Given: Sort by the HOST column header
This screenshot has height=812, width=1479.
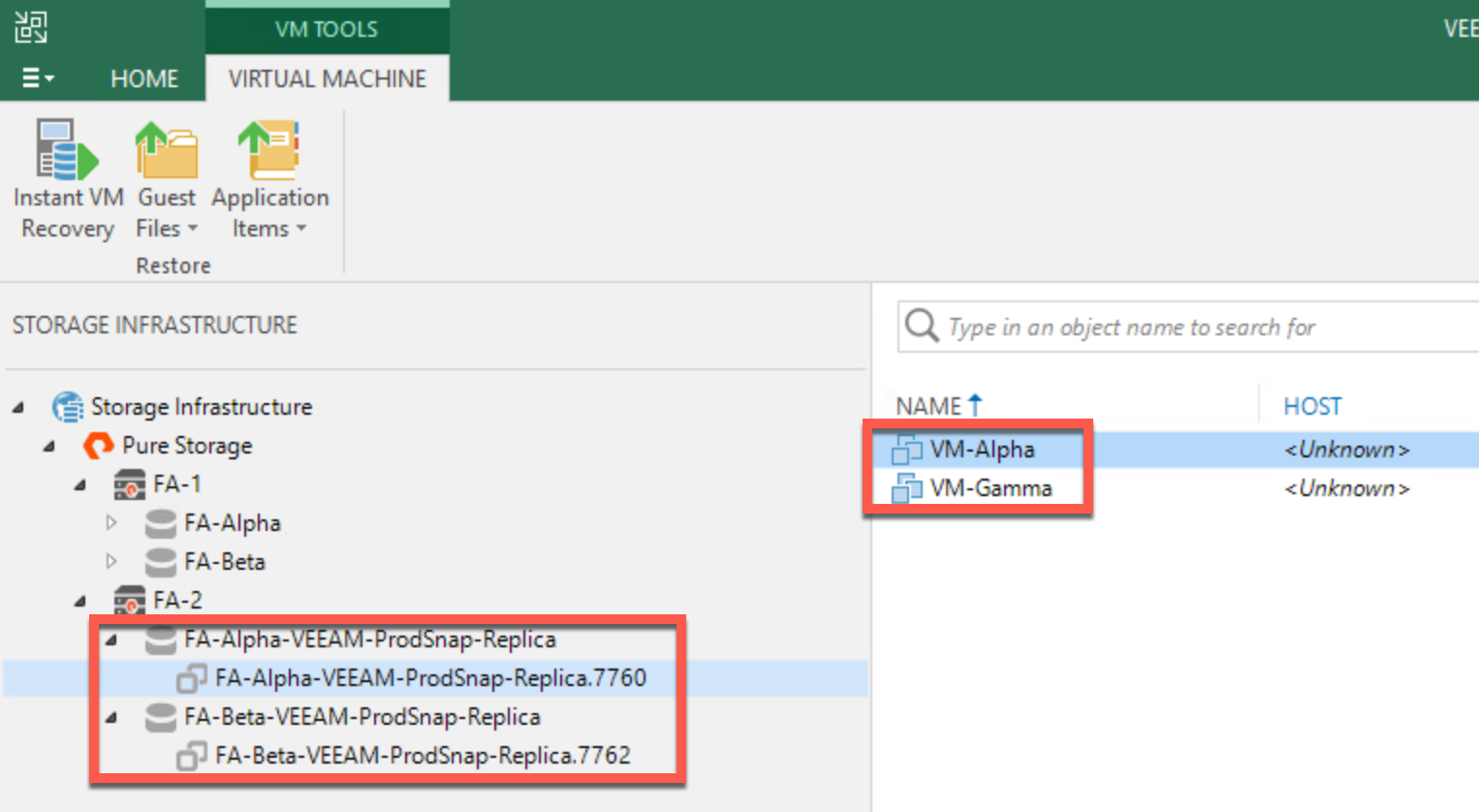Looking at the screenshot, I should pos(1312,406).
